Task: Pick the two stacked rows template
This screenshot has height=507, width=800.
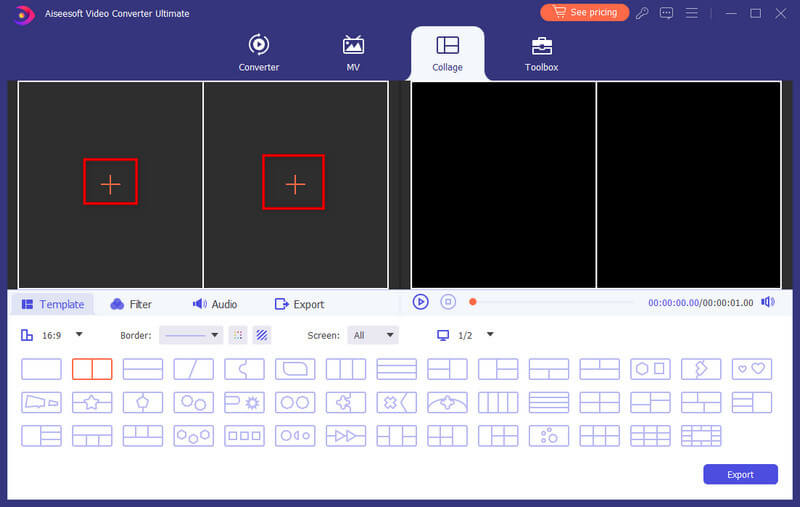Action: pyautogui.click(x=143, y=369)
